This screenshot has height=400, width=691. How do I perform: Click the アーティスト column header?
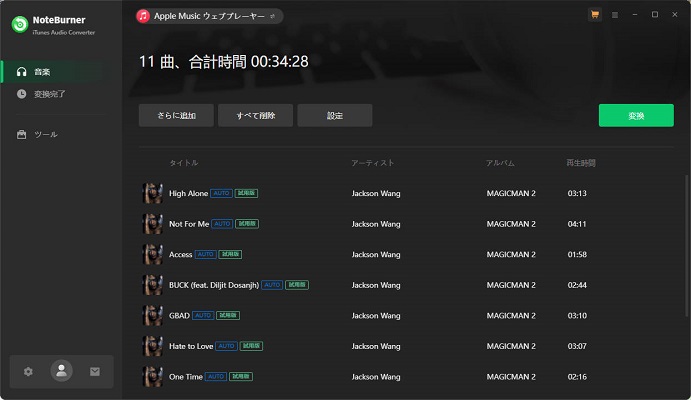tap(372, 163)
